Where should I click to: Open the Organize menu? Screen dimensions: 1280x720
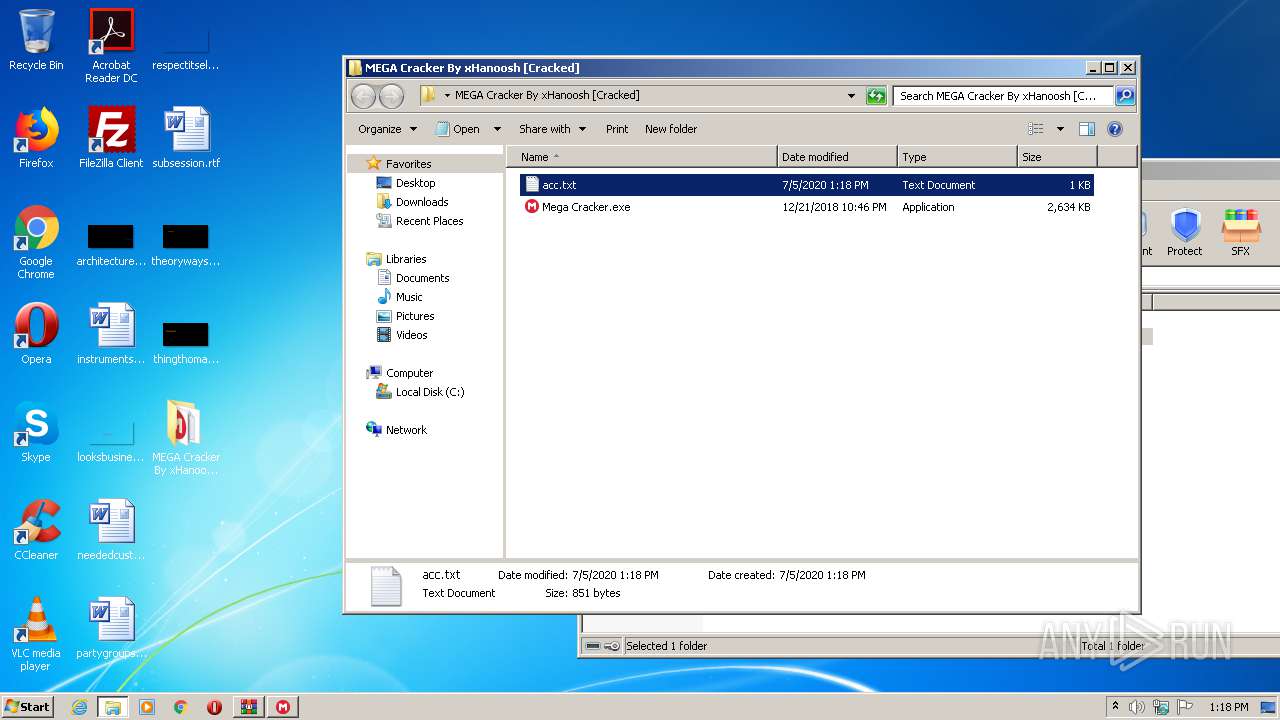tap(387, 129)
